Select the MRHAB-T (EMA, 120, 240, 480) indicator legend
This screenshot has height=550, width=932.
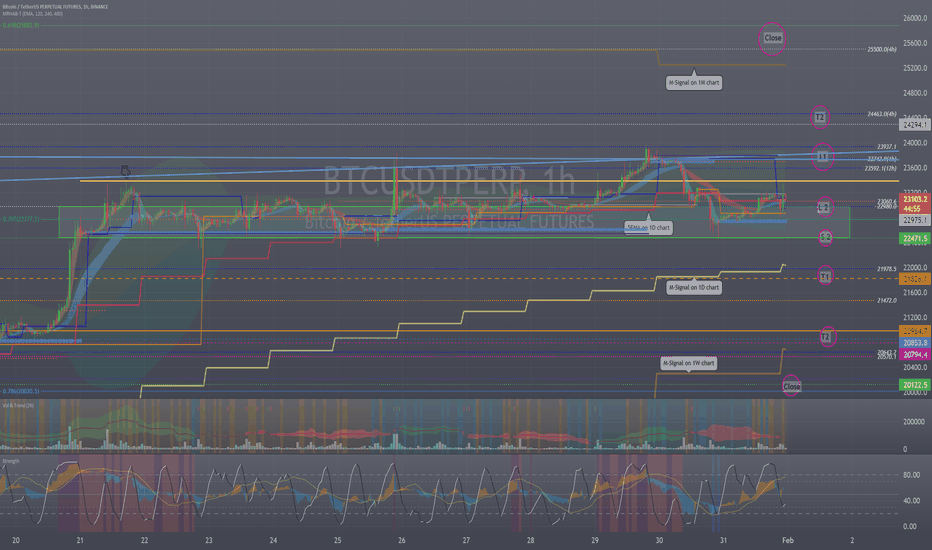click(x=32, y=14)
